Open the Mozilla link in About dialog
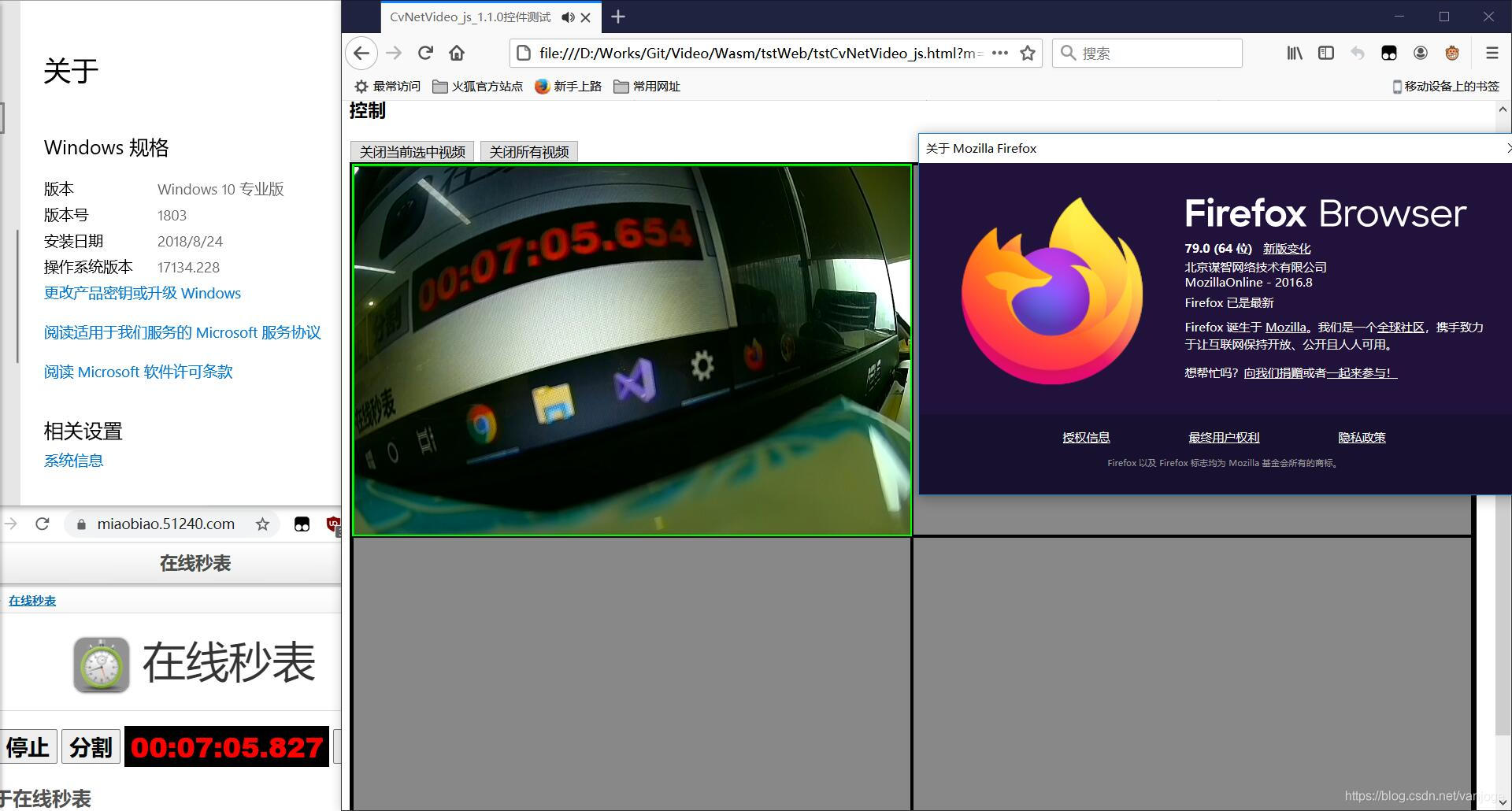 tap(1285, 327)
